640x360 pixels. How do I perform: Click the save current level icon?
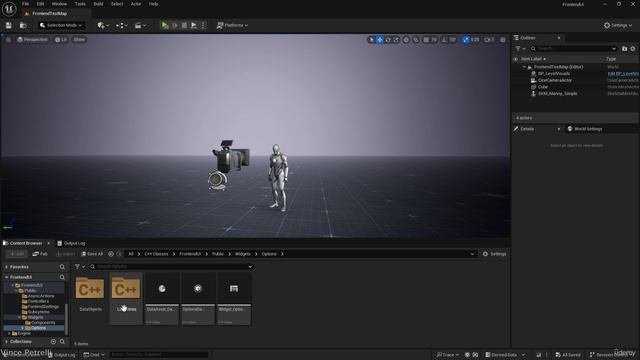click(x=9, y=25)
